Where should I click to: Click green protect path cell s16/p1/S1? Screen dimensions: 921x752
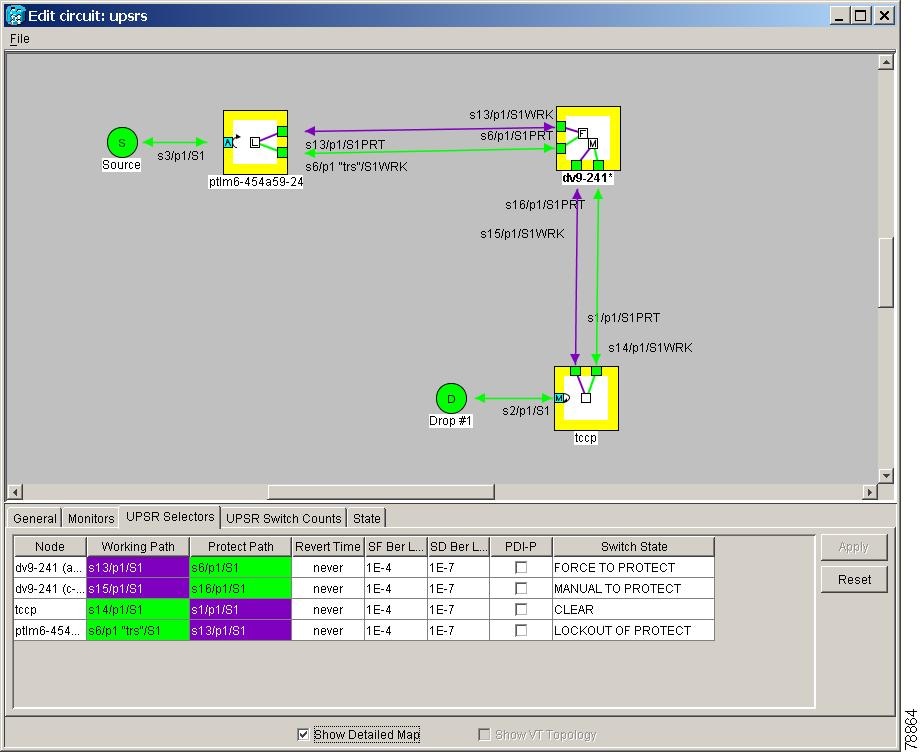coord(240,589)
